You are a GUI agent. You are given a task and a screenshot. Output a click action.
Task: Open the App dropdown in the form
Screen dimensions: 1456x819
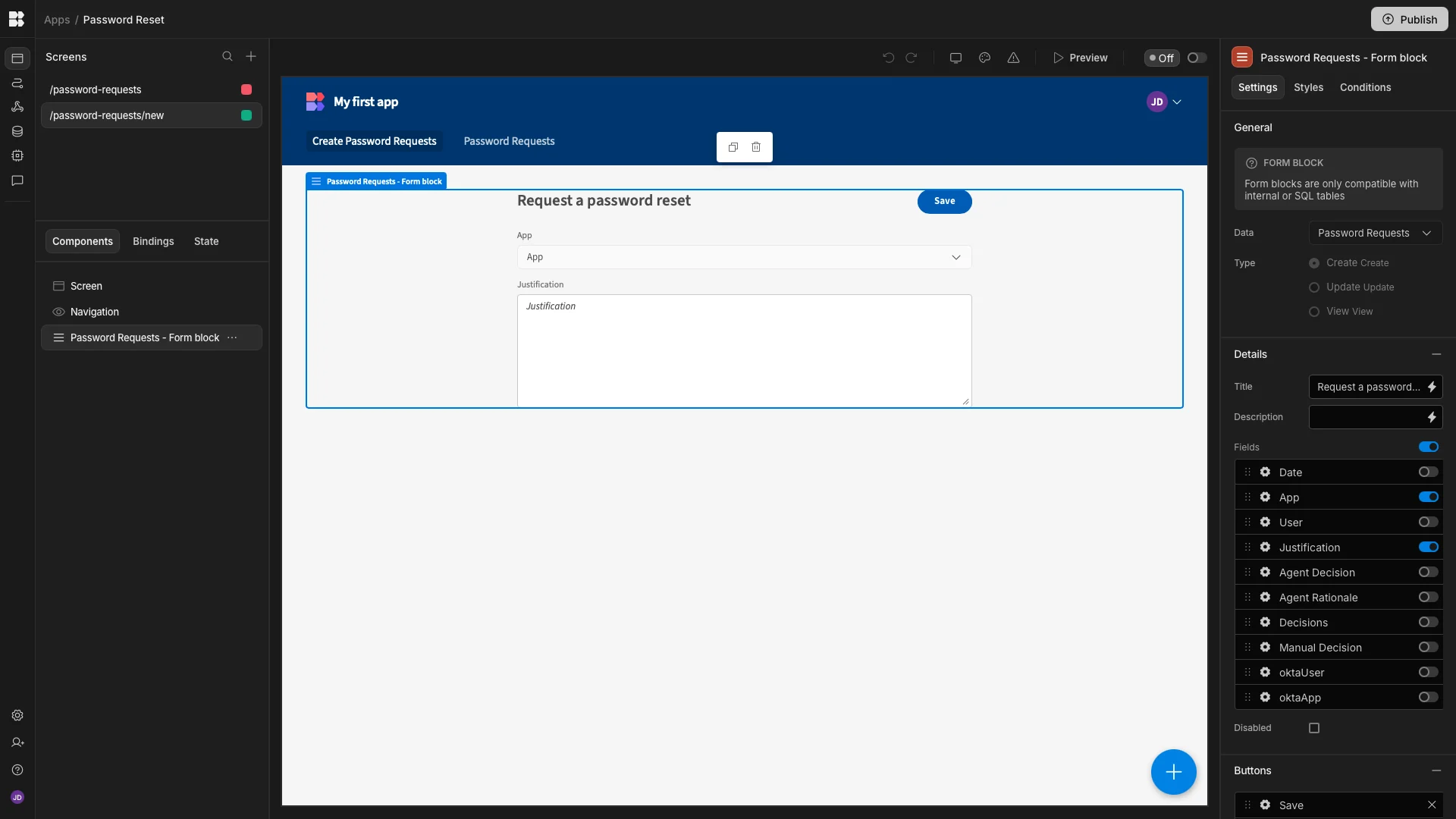click(744, 257)
